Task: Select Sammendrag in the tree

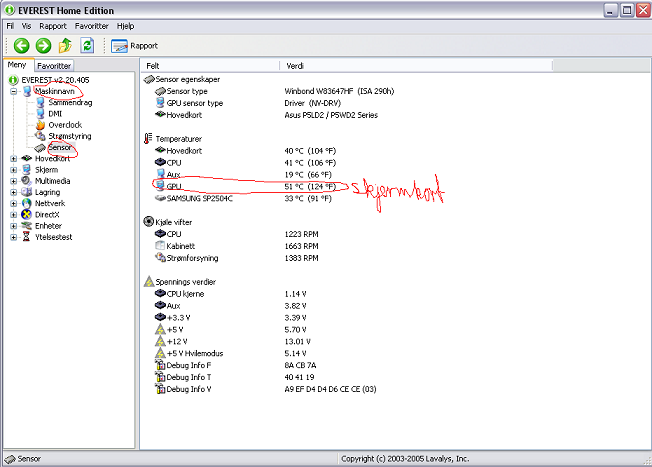Action: pos(70,102)
